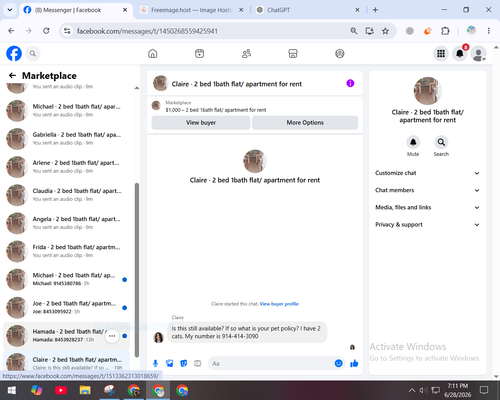Open conversation info purple icon

[350, 83]
